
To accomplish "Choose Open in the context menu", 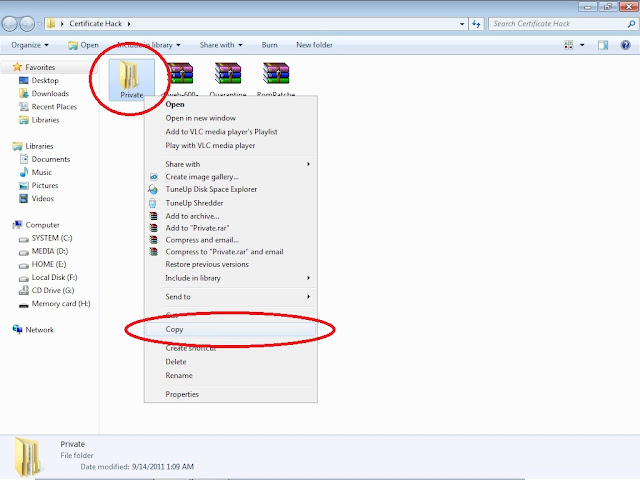I will pos(231,104).
